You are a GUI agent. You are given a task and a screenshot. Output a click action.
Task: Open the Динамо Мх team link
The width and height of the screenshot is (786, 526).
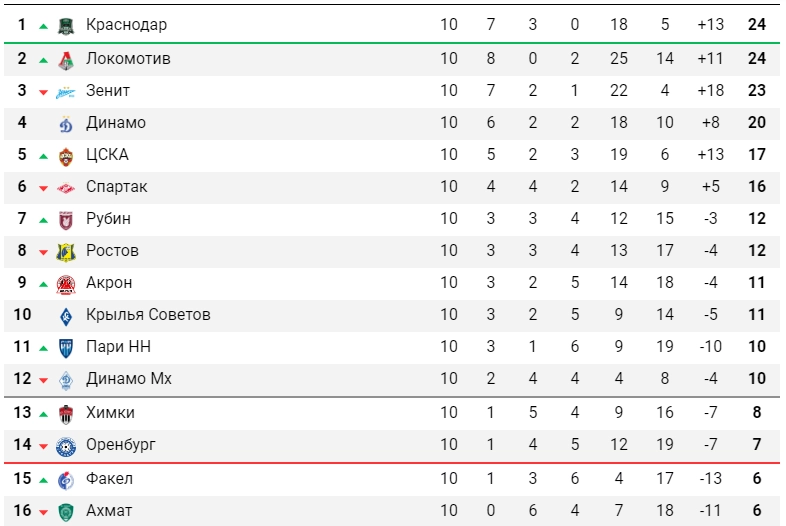click(128, 379)
